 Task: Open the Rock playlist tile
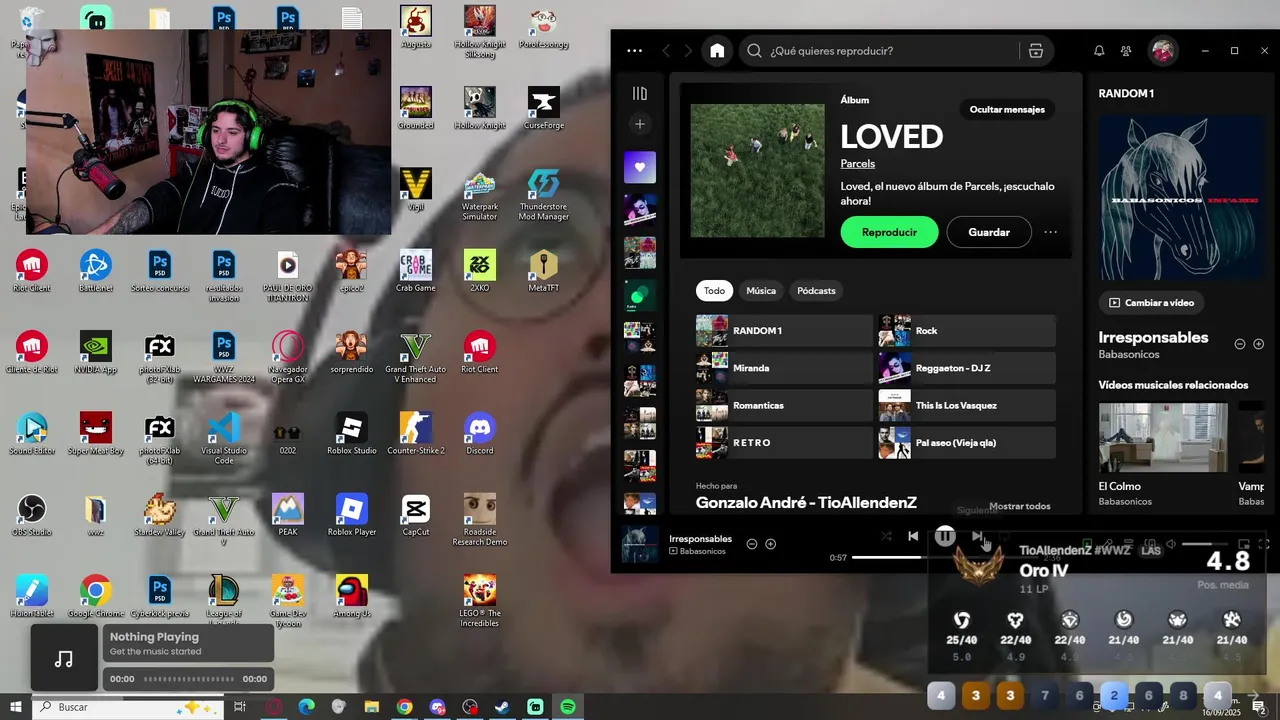click(967, 331)
